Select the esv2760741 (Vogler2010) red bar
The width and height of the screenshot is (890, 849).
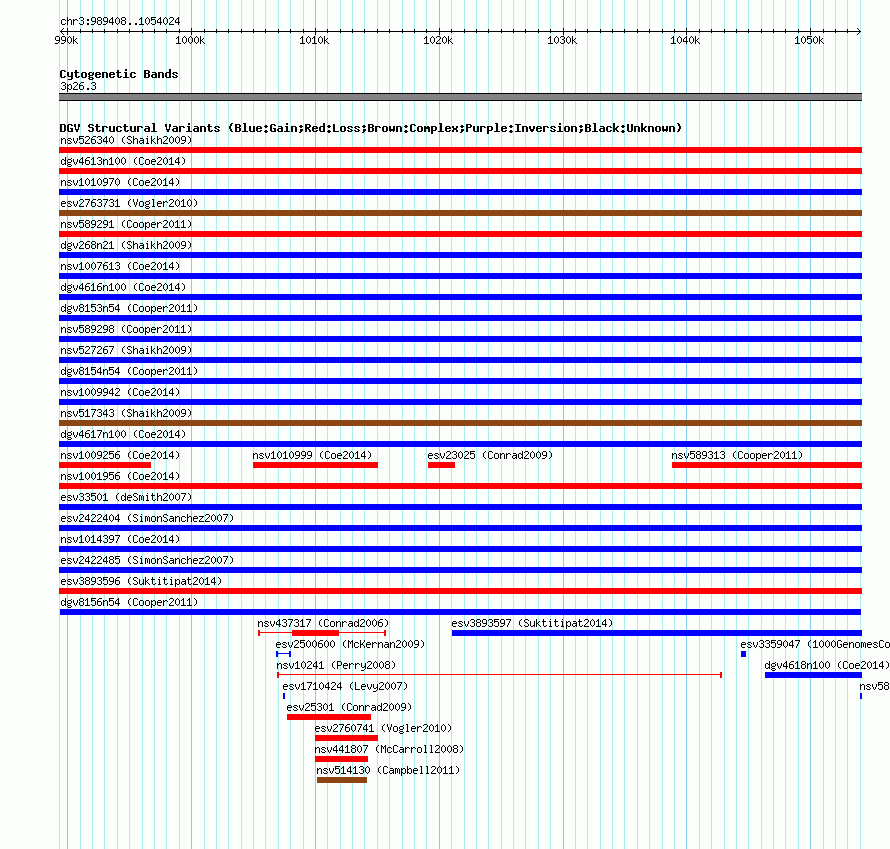pos(346,738)
